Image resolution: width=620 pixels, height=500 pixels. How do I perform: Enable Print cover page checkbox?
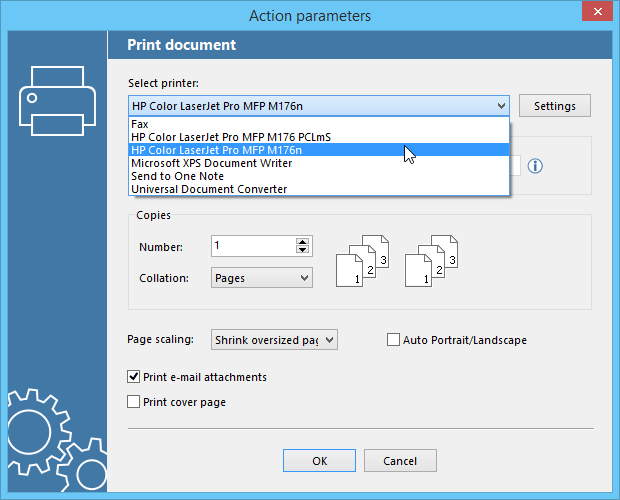coord(133,402)
